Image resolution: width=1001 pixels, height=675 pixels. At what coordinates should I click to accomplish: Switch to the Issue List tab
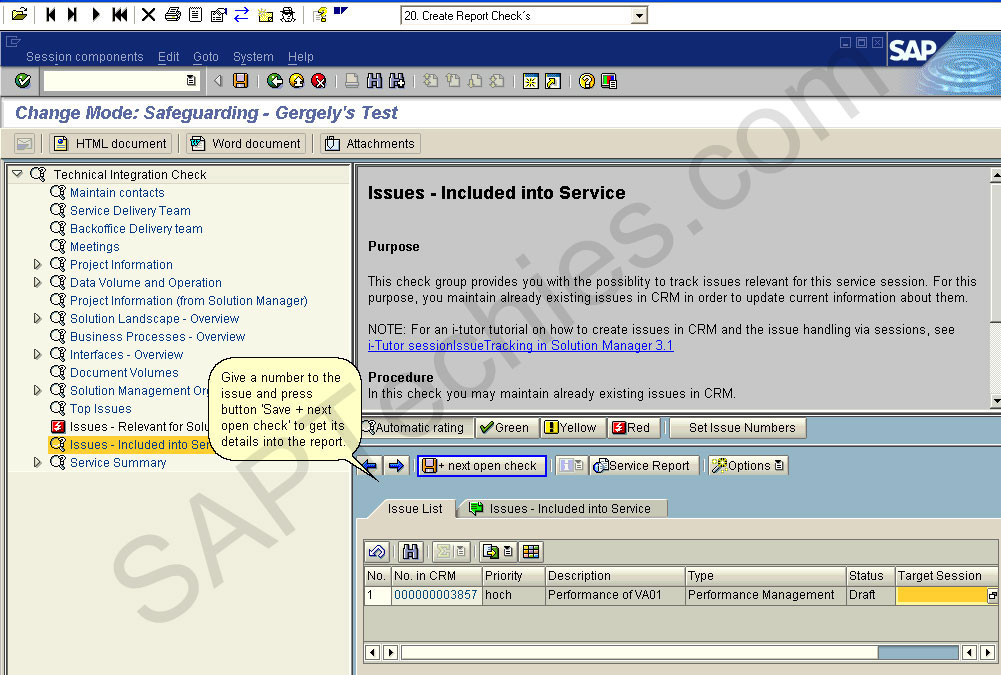(x=414, y=509)
